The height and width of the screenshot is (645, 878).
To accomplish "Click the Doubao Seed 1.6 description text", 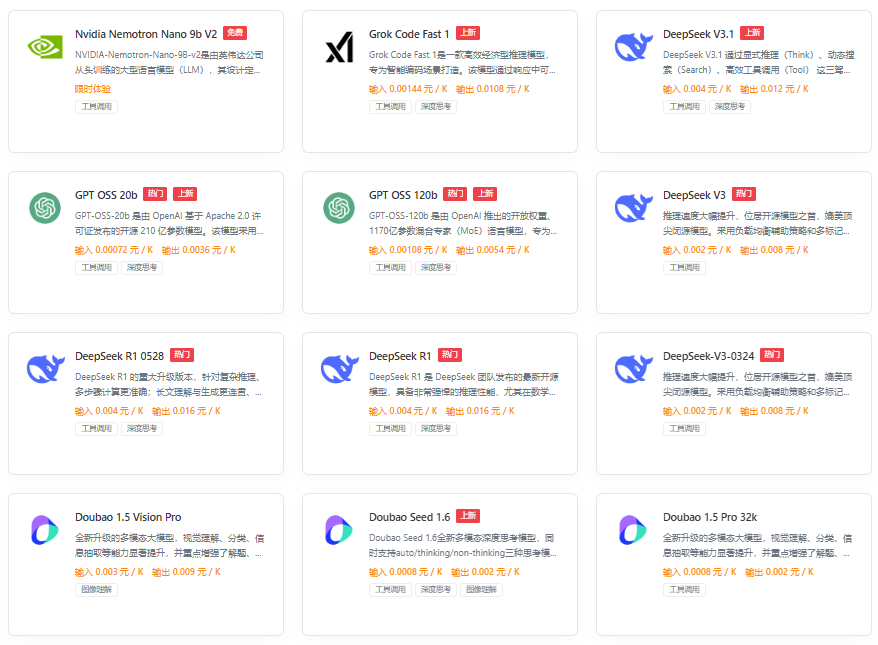I will [463, 545].
